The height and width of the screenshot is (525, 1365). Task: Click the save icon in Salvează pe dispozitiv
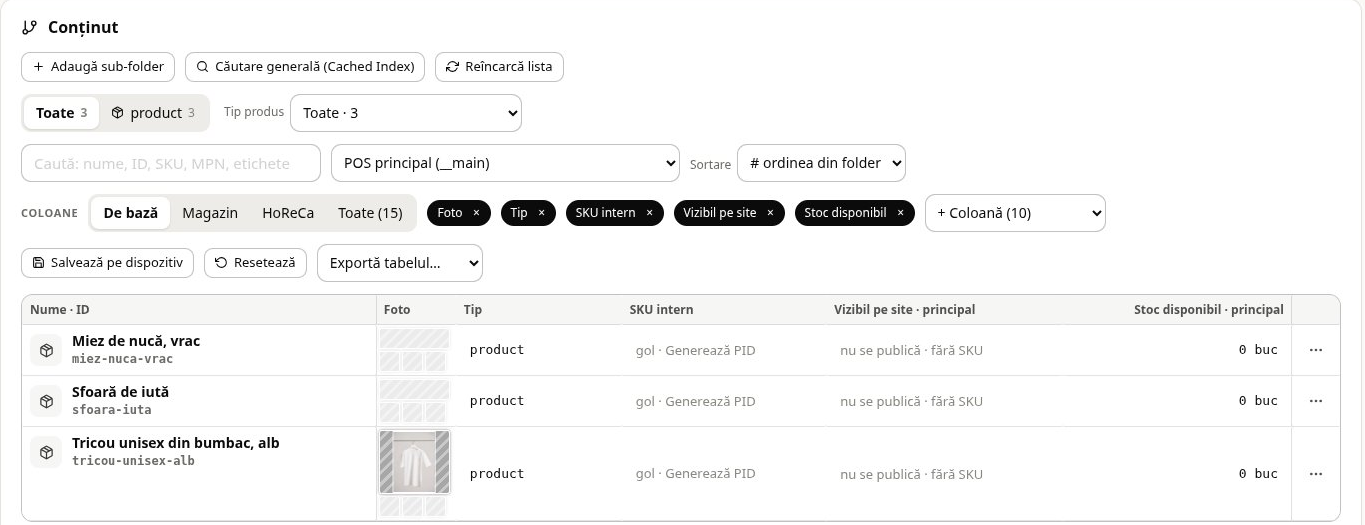click(x=39, y=263)
